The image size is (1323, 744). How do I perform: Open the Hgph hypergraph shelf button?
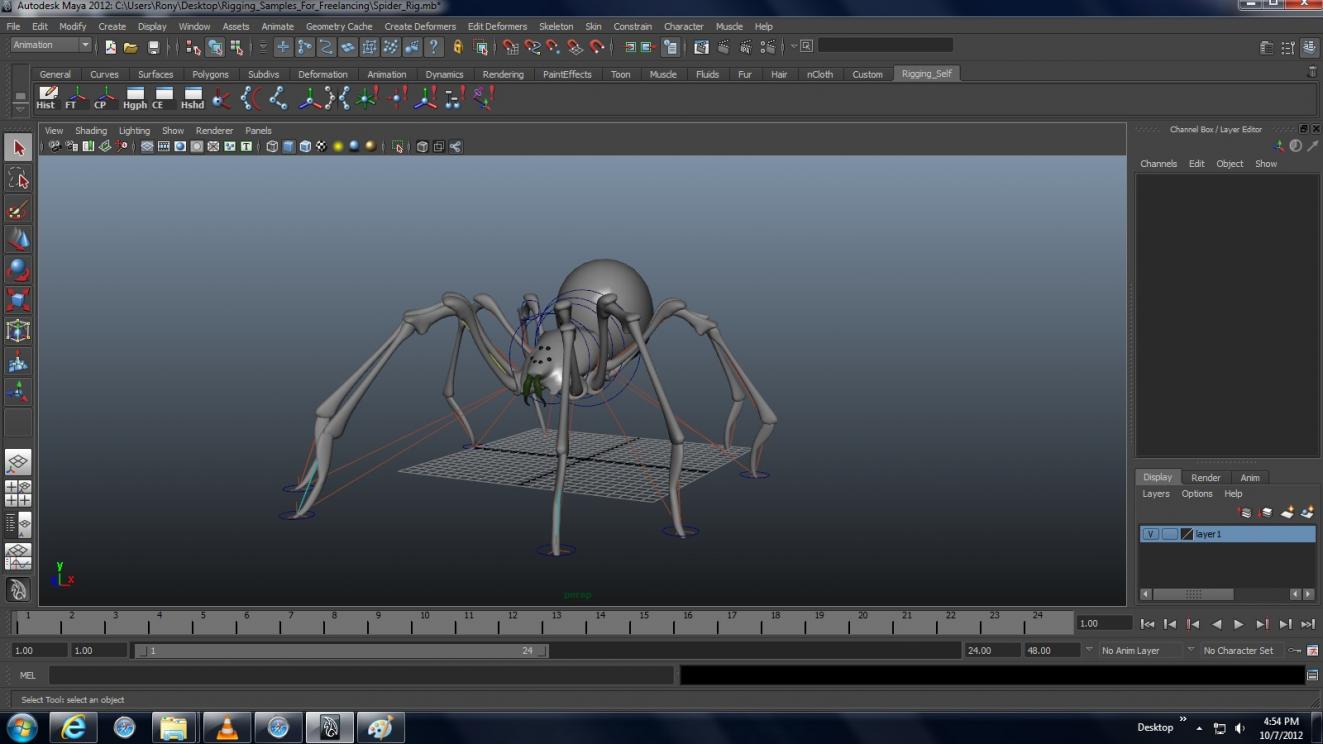(x=135, y=97)
